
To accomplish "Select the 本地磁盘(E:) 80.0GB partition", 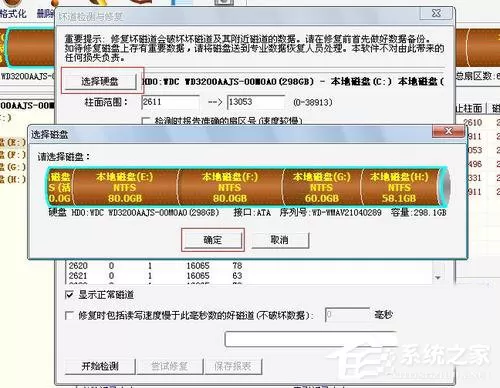I will coord(125,187).
